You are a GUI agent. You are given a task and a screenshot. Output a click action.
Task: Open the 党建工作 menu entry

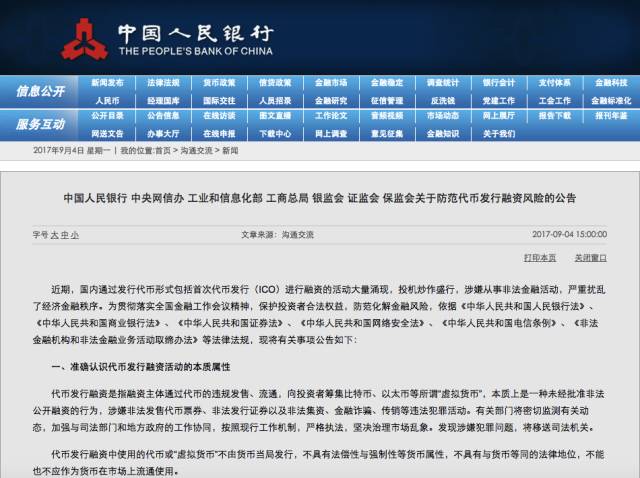pos(499,101)
